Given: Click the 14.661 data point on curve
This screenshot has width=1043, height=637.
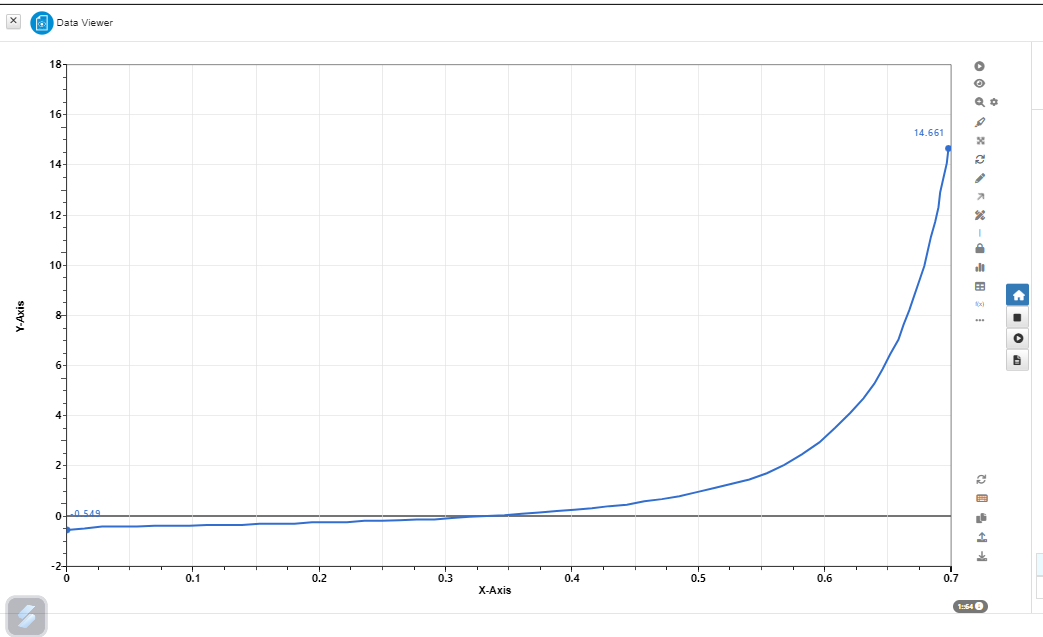Looking at the screenshot, I should [948, 148].
